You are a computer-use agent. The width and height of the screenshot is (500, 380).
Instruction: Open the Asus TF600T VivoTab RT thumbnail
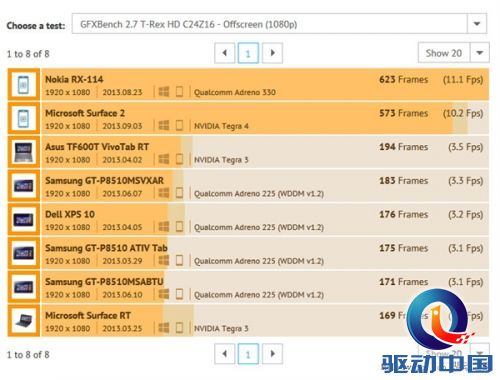click(23, 152)
